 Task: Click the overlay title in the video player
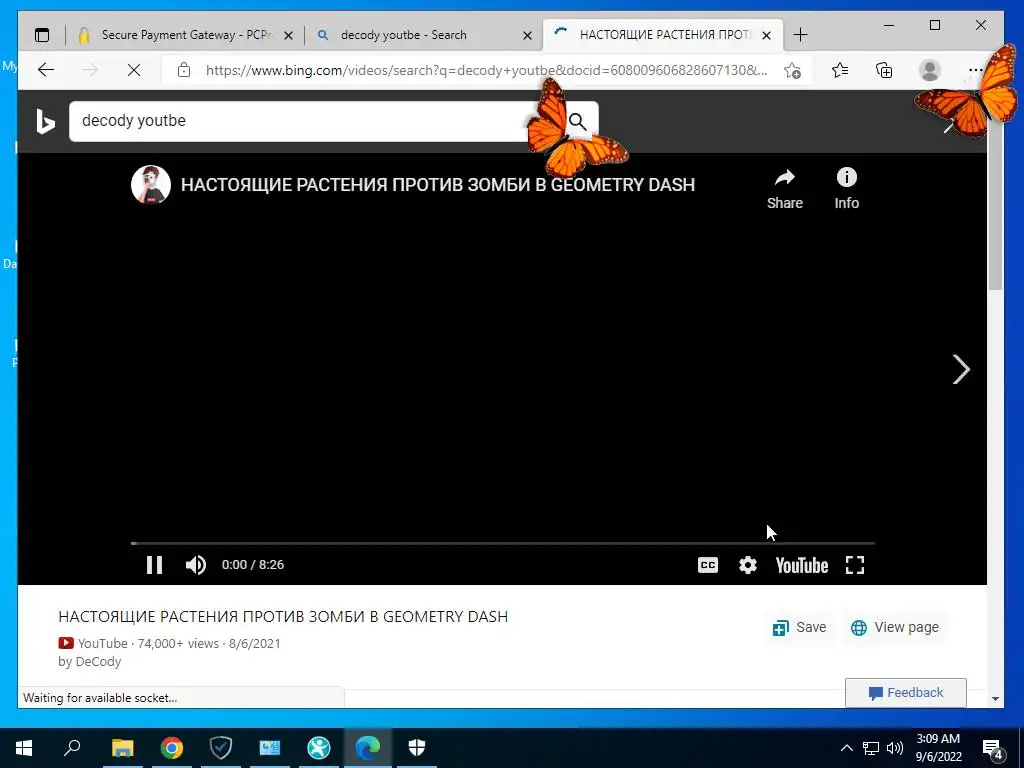tap(438, 185)
